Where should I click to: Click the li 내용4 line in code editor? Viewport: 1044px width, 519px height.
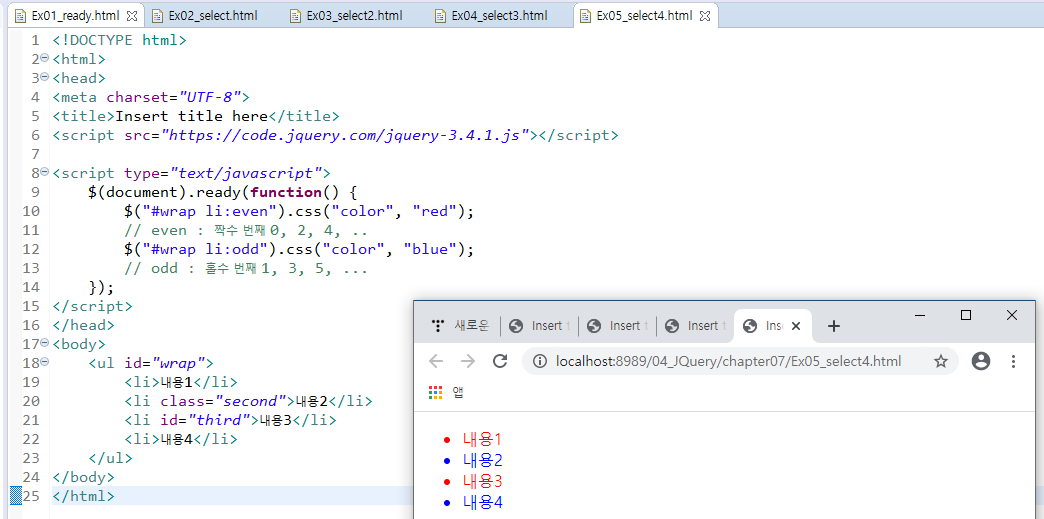click(x=180, y=439)
